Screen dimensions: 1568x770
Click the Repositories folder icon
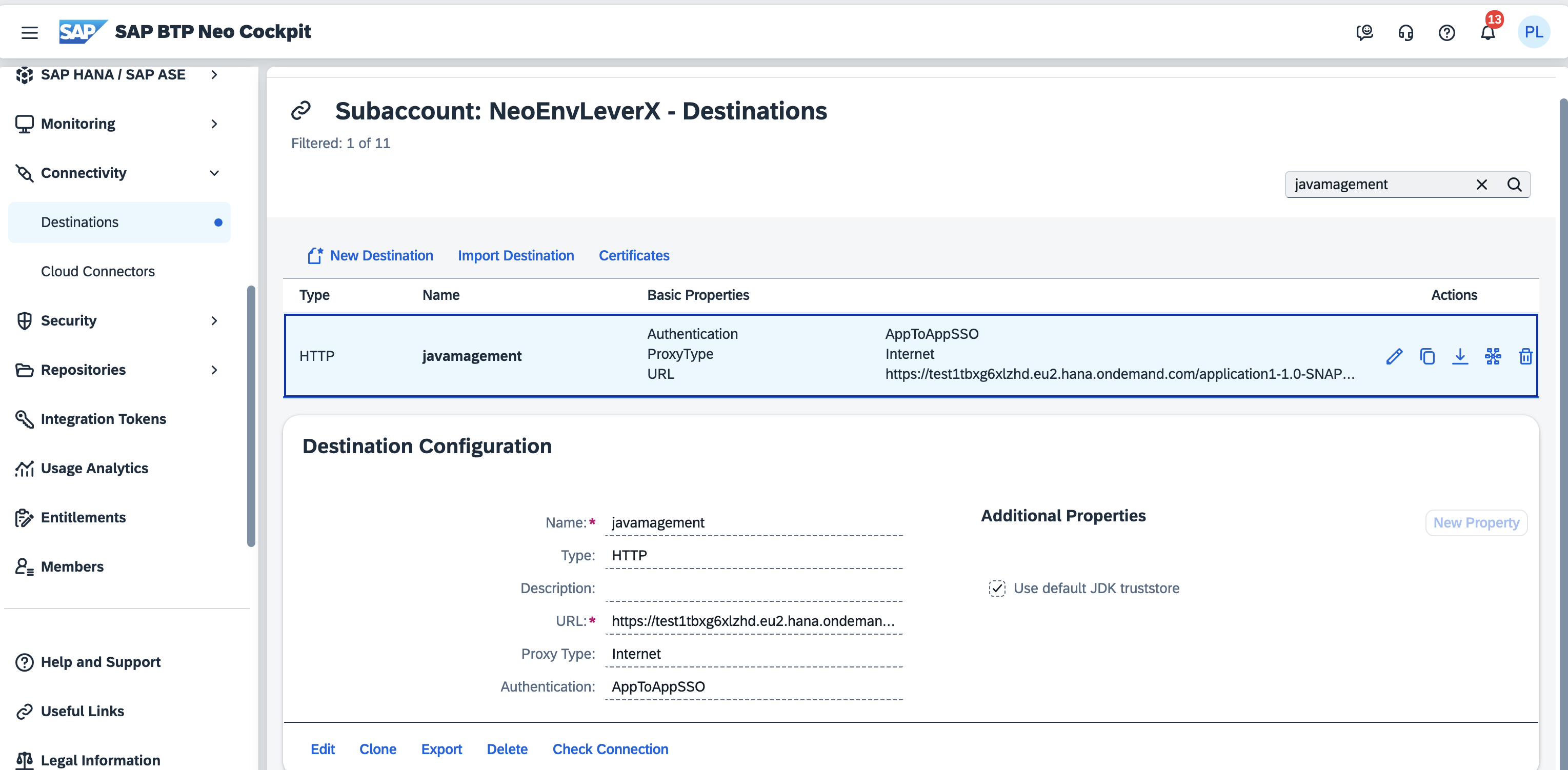tap(24, 370)
